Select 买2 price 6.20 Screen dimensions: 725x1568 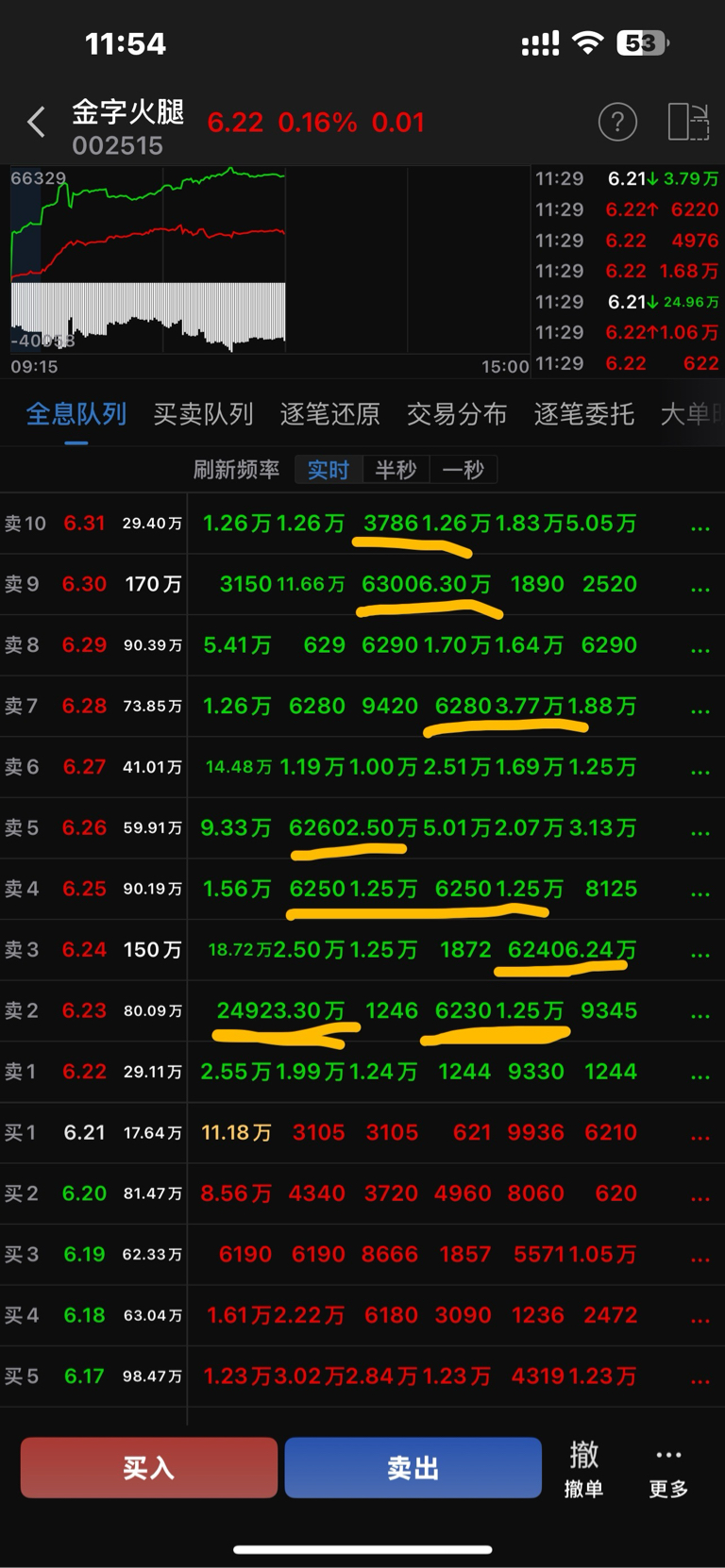(84, 1193)
